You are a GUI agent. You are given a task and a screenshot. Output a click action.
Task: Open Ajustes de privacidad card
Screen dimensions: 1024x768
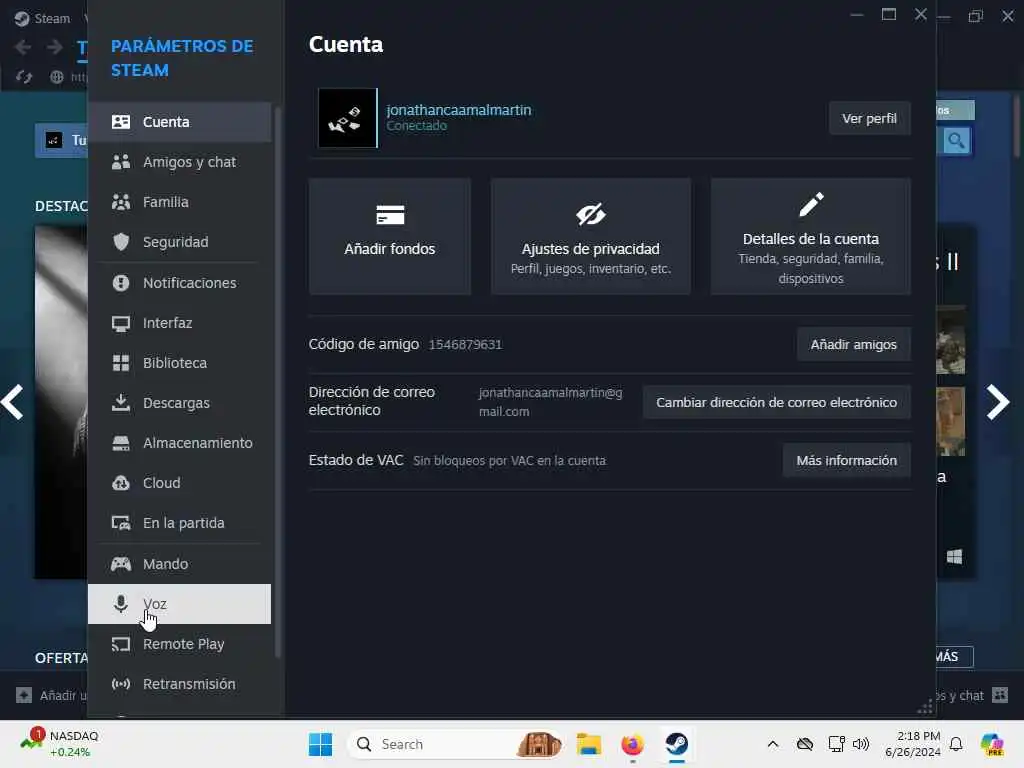590,236
